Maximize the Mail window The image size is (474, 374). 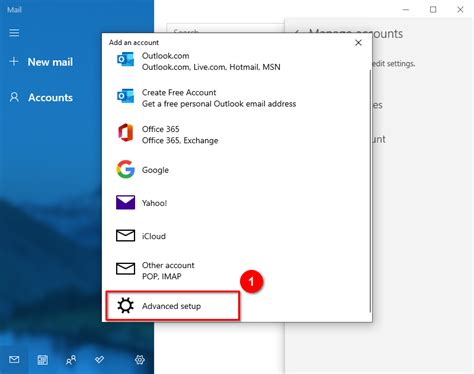click(x=433, y=10)
